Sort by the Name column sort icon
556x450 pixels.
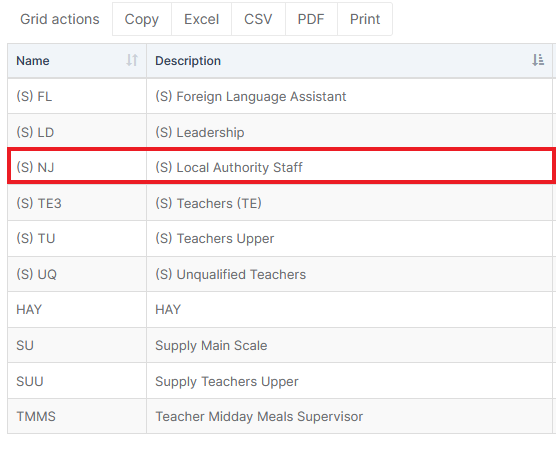(x=132, y=60)
